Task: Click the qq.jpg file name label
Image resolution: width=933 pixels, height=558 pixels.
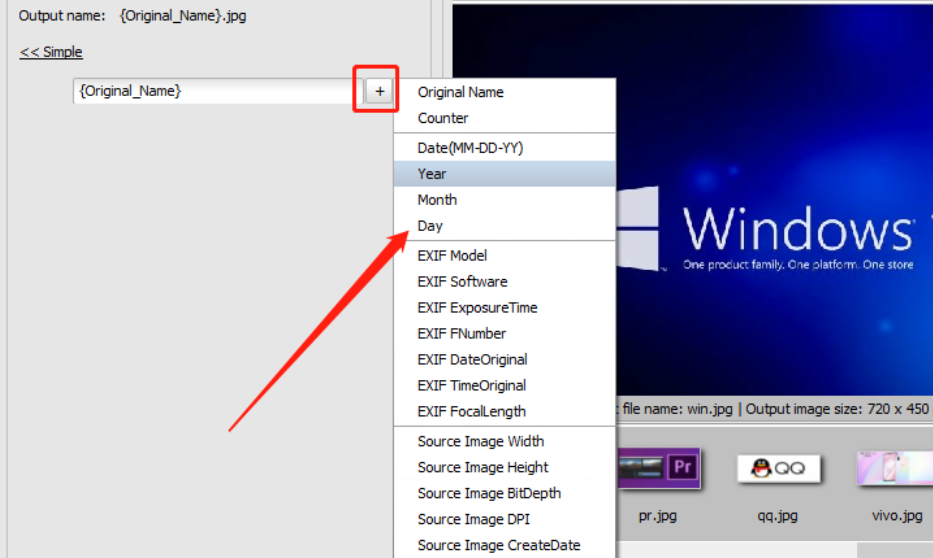Action: tap(777, 516)
